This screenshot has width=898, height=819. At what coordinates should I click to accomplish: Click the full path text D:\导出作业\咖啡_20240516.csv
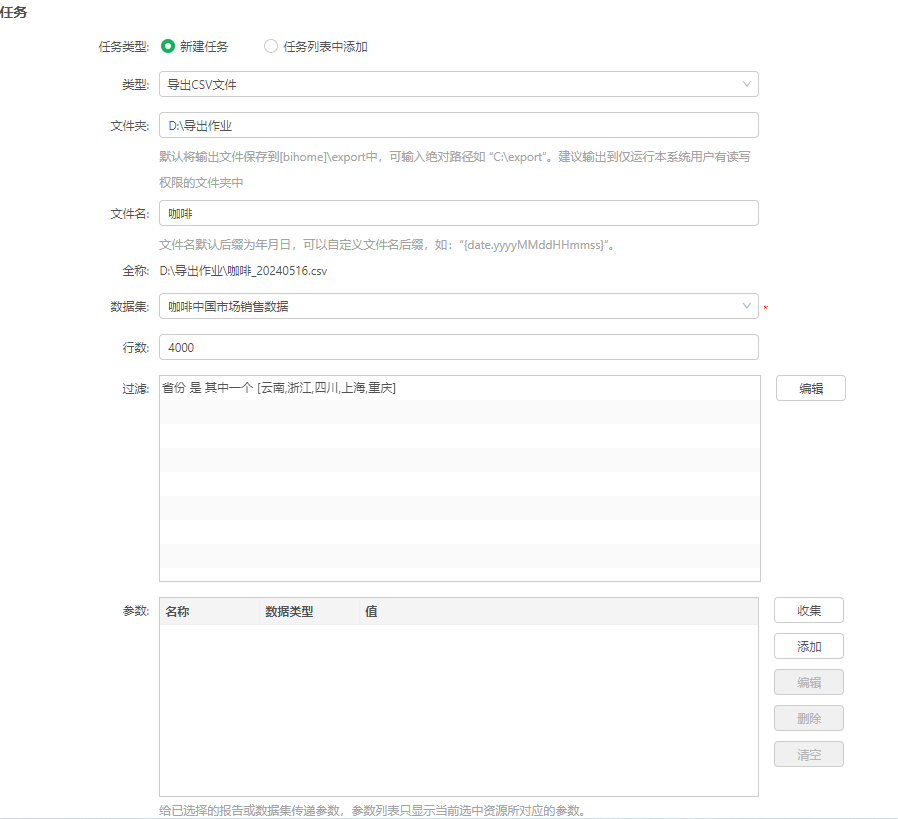point(243,271)
